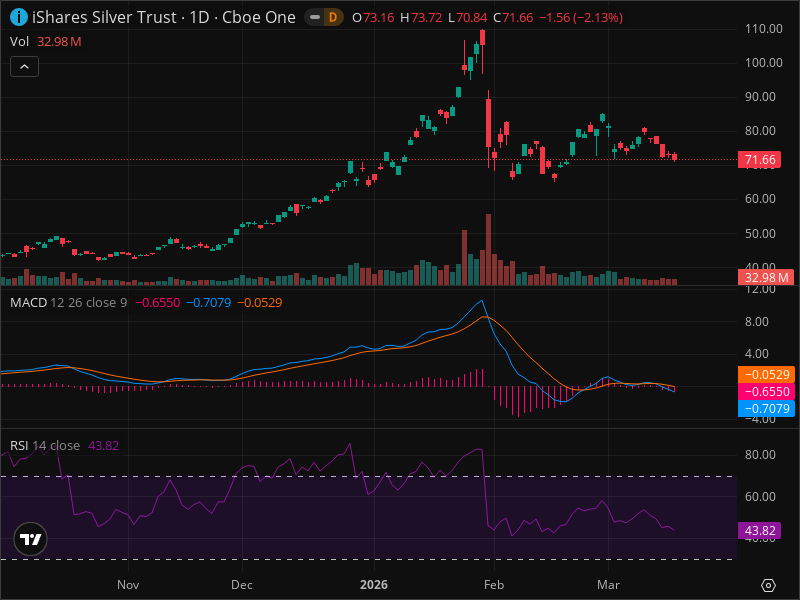Image resolution: width=800 pixels, height=600 pixels.
Task: Click the 80.00 RSI scale label
Action: [760, 455]
